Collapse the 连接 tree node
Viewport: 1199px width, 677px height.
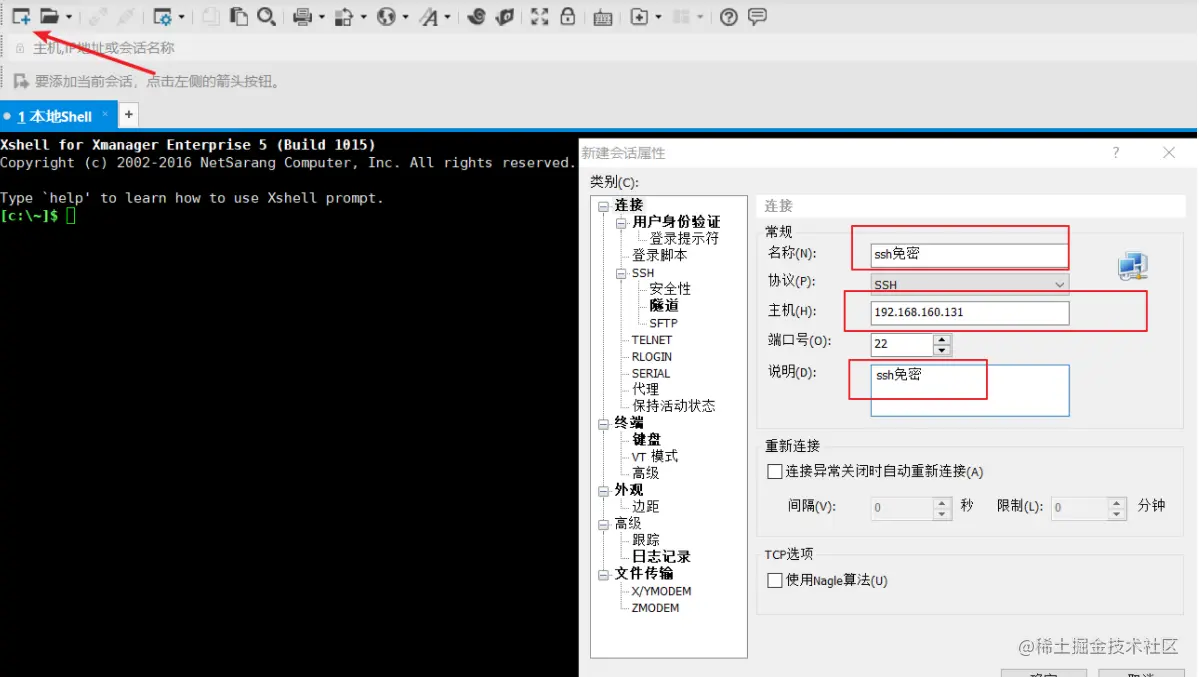603,206
